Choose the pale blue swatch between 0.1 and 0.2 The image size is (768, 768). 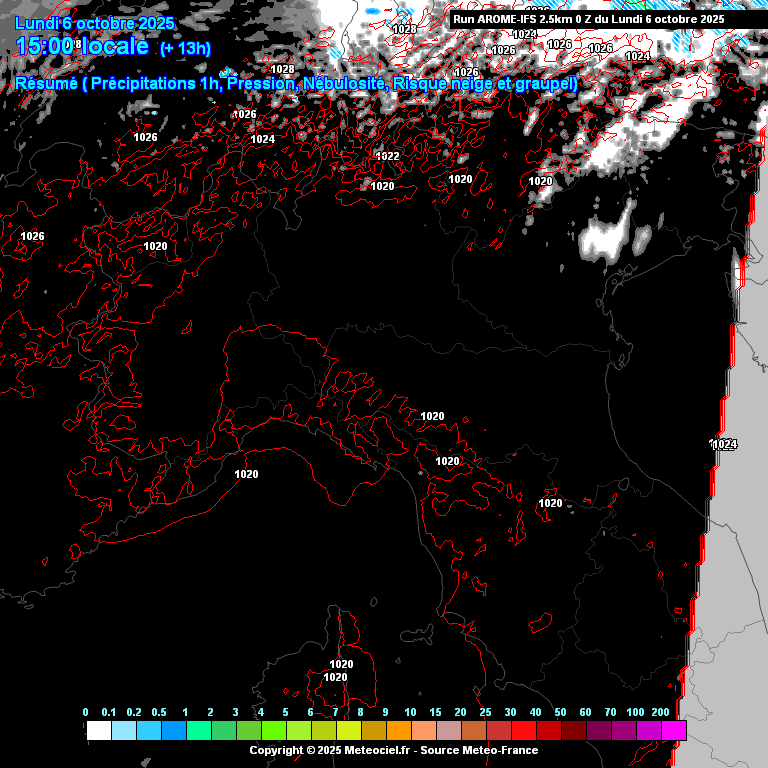[x=123, y=731]
